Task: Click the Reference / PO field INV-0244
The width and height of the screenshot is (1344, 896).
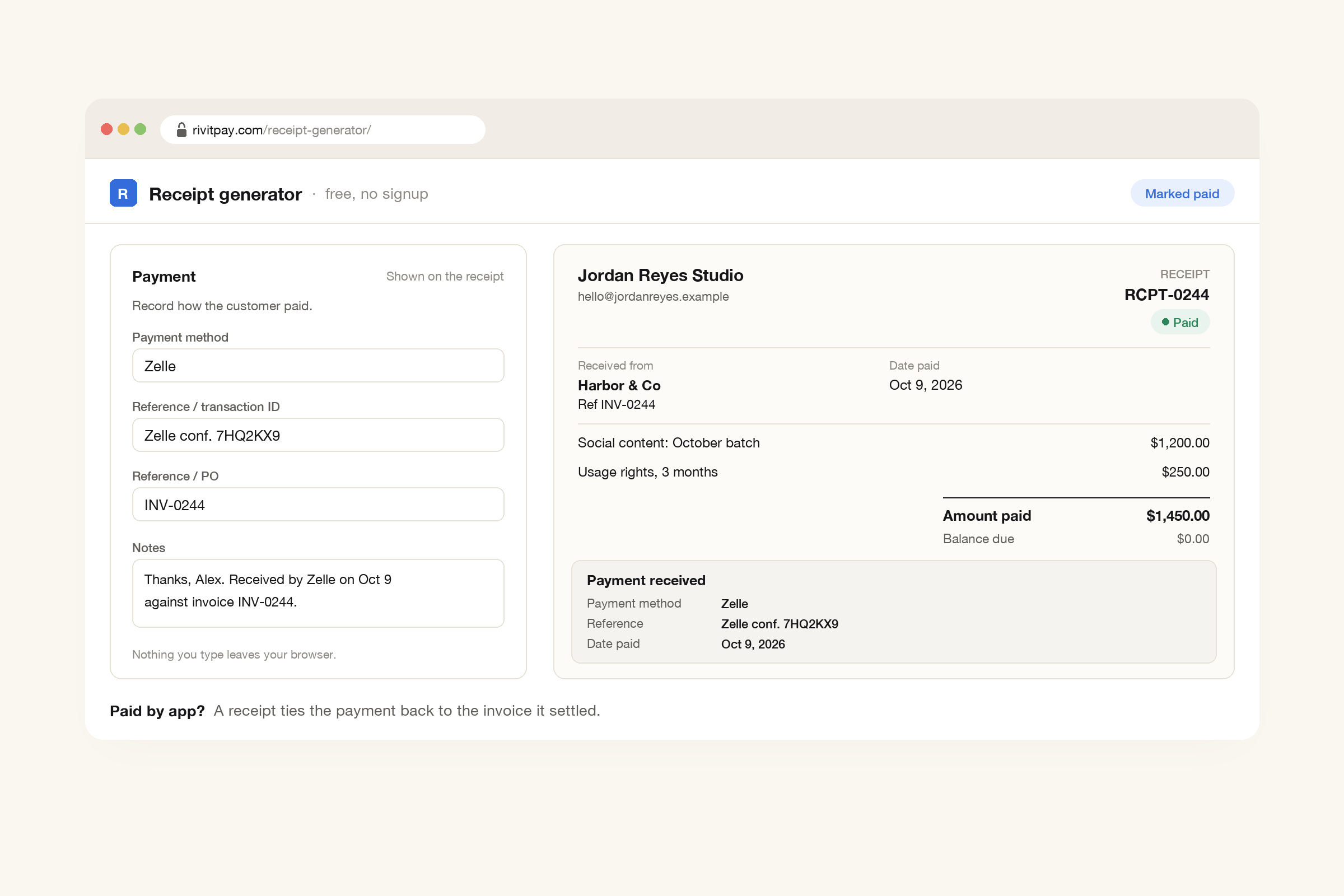Action: (318, 505)
